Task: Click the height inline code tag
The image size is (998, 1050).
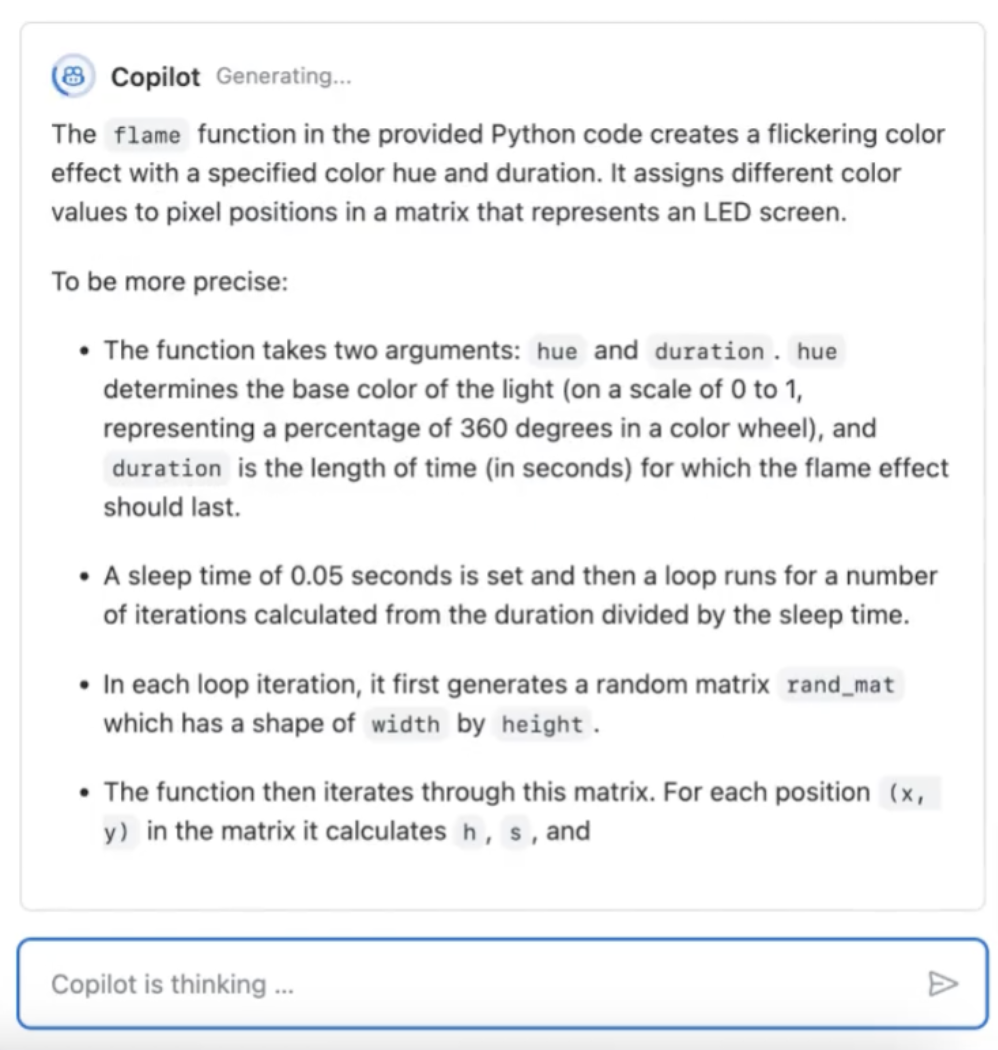Action: (542, 724)
